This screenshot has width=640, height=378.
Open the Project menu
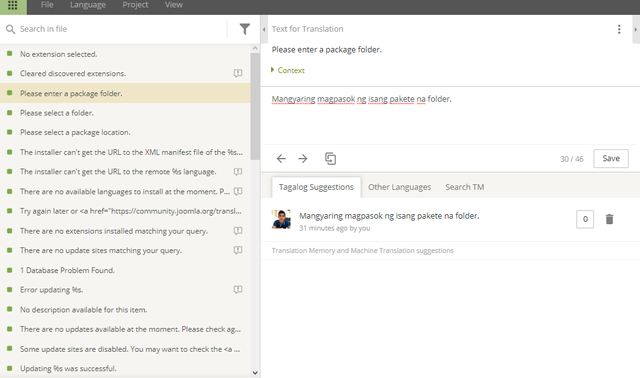(135, 5)
